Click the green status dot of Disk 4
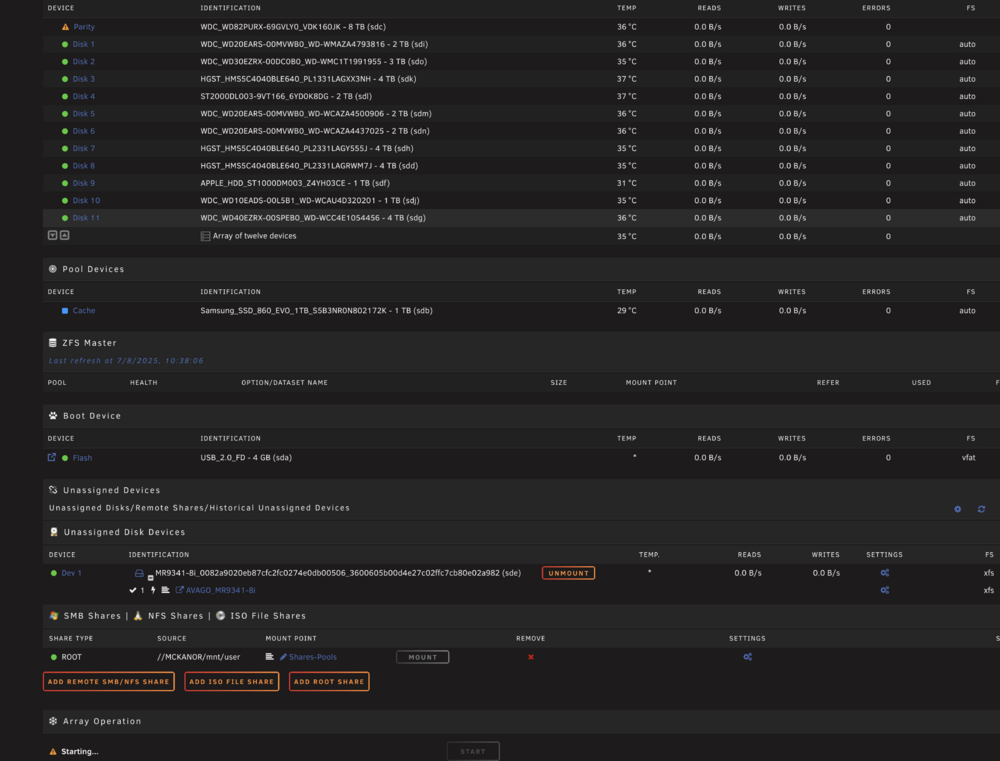 pyautogui.click(x=65, y=96)
